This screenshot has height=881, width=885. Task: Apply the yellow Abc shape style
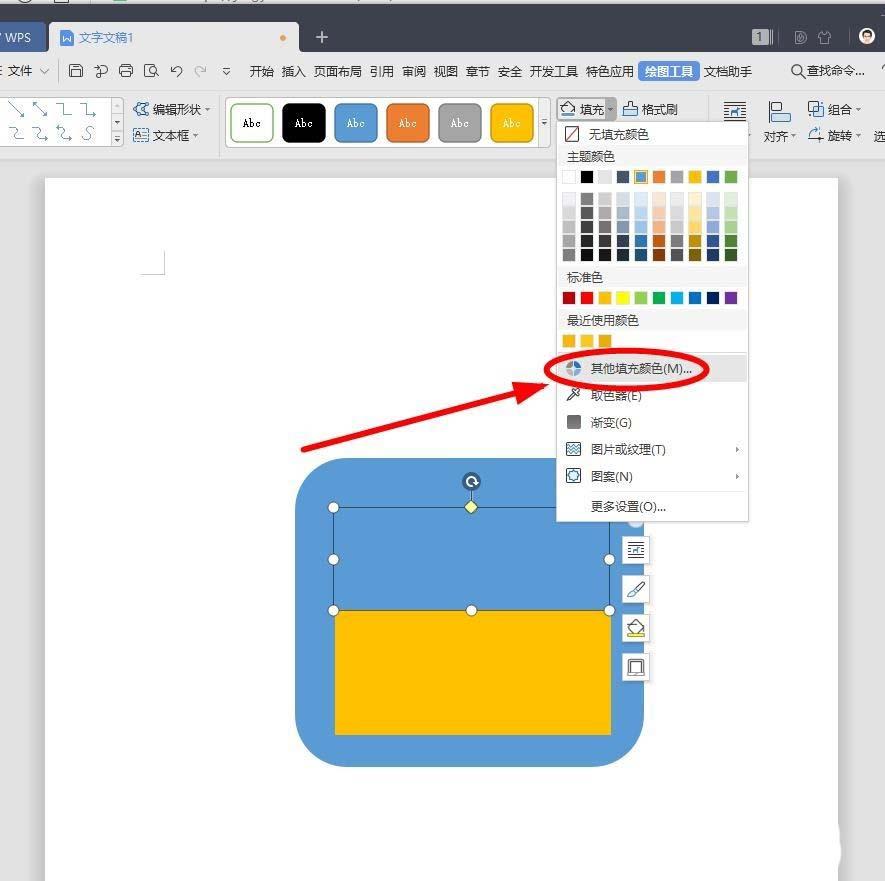(x=511, y=122)
